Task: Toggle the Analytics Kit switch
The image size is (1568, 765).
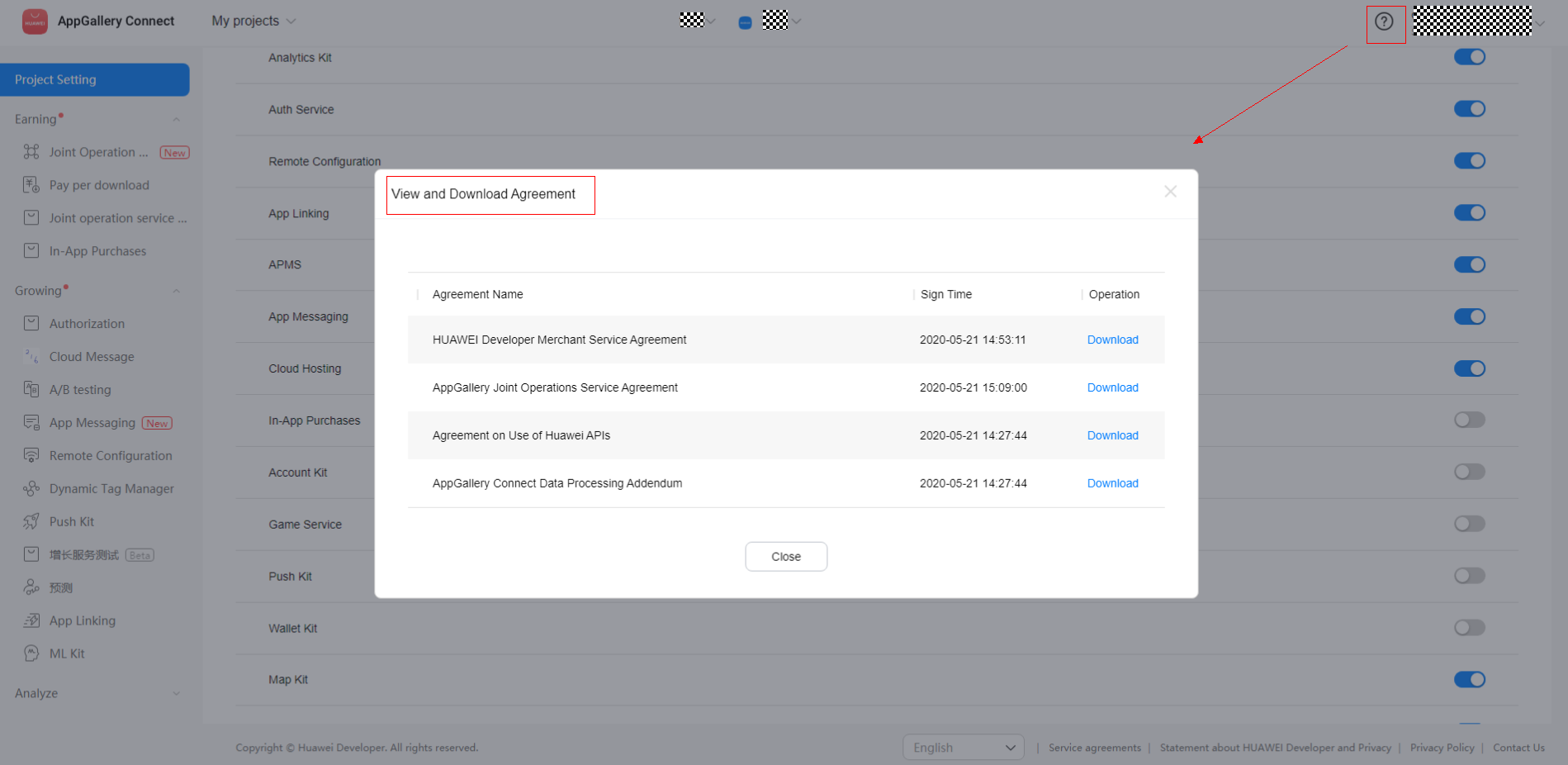Action: click(x=1470, y=57)
